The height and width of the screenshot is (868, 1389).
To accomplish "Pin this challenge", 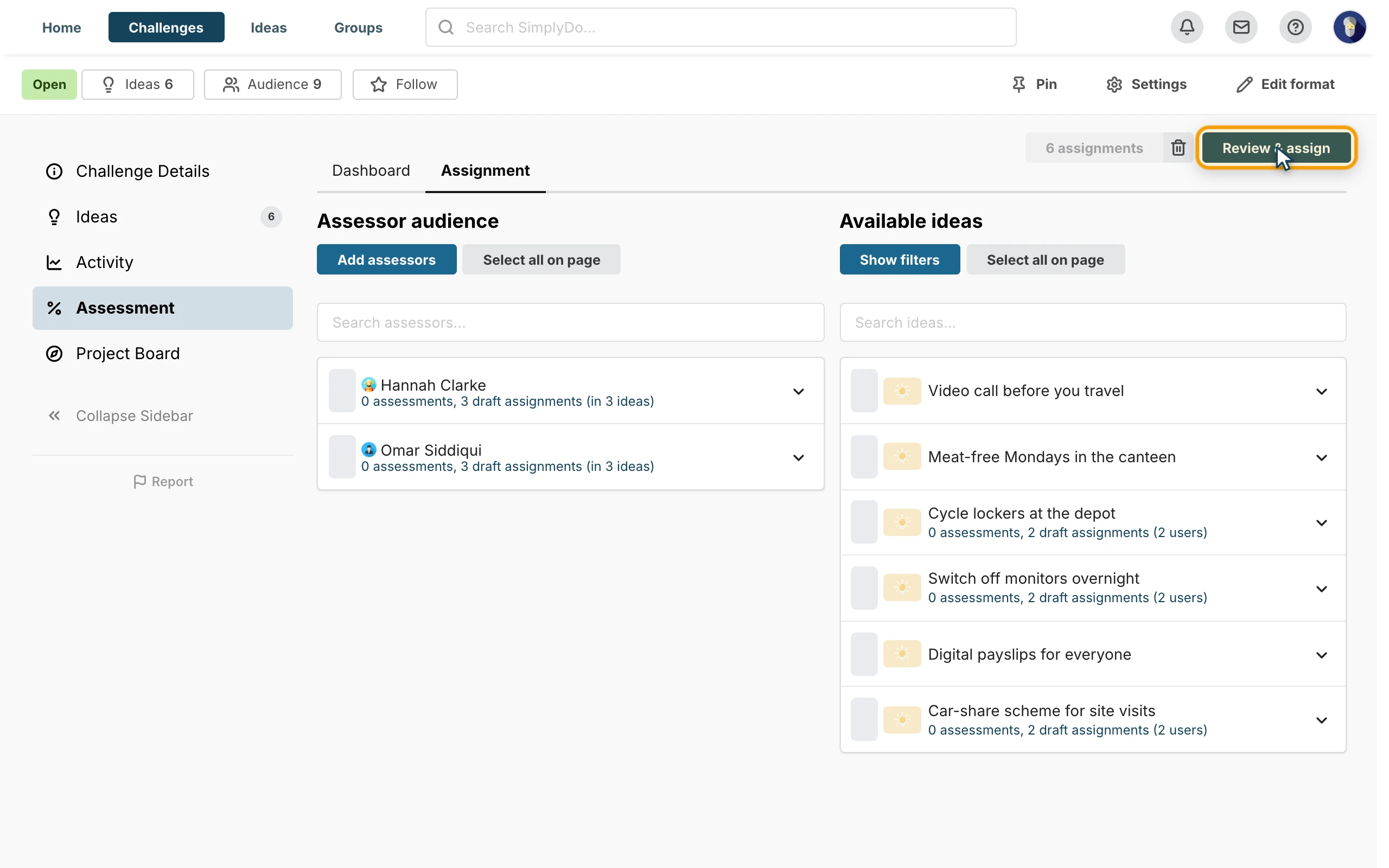I will (1035, 85).
